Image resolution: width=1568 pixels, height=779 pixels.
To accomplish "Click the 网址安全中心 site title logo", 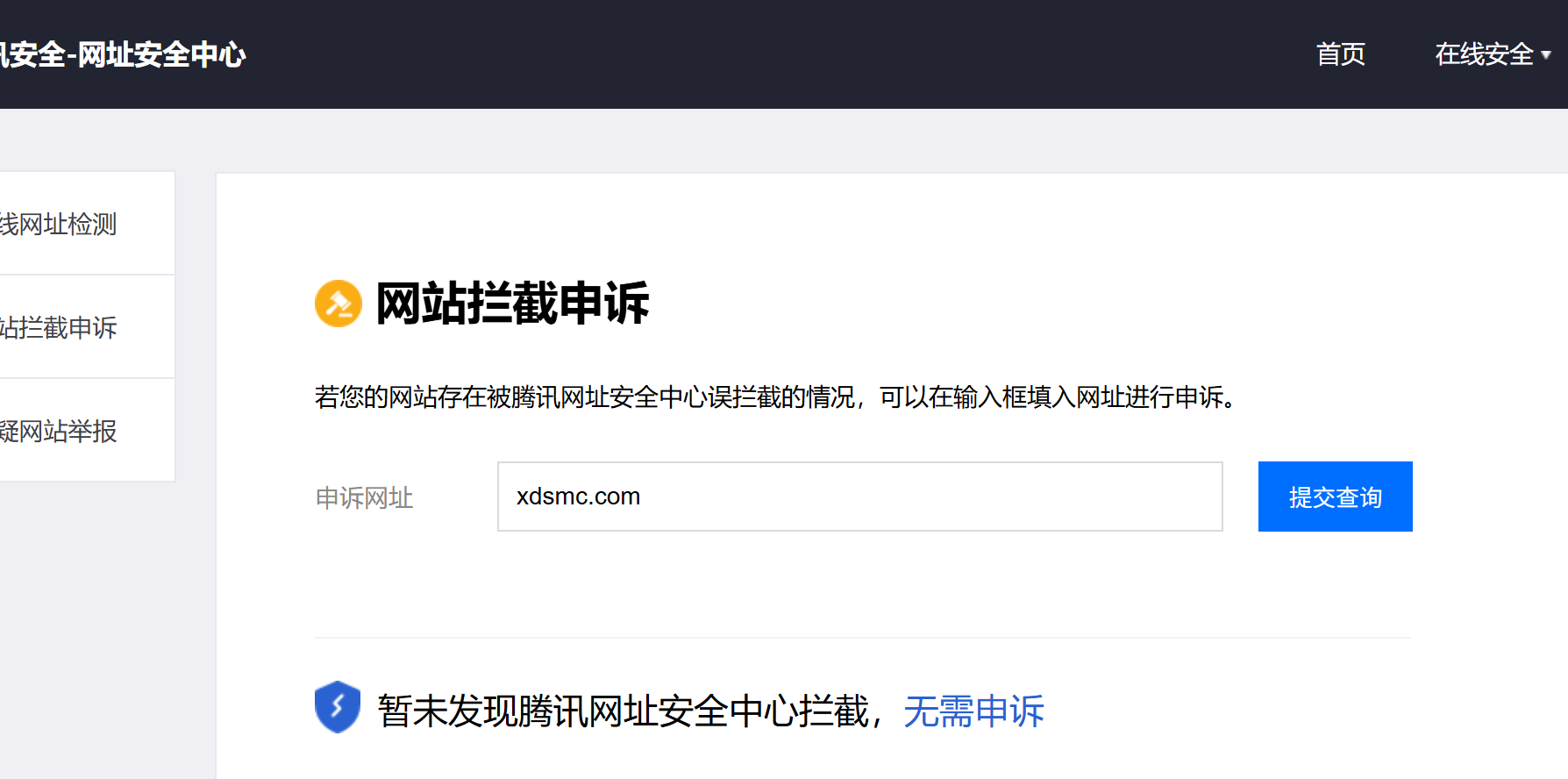I will [x=123, y=54].
